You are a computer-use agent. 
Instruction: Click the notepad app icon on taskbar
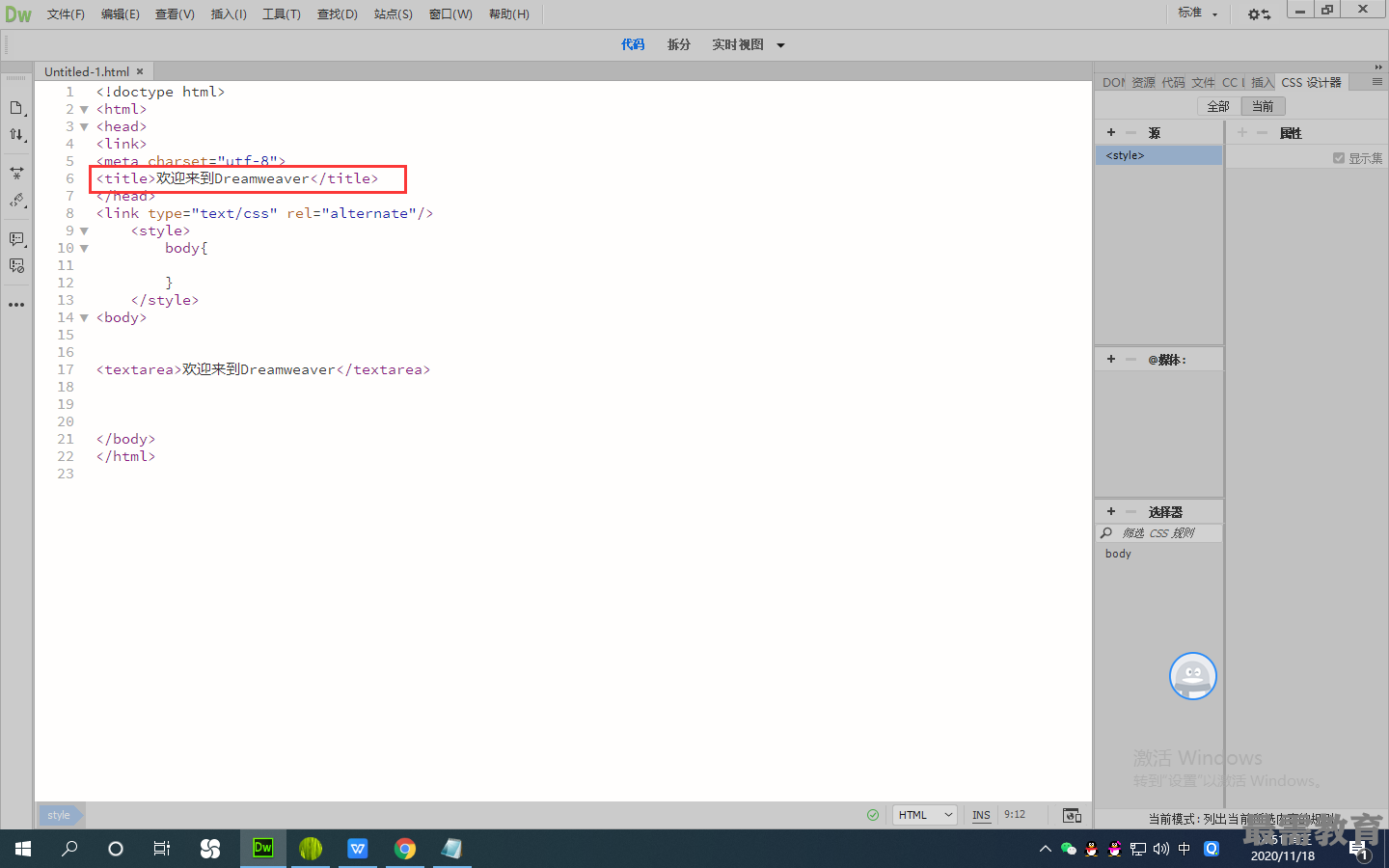(451, 849)
